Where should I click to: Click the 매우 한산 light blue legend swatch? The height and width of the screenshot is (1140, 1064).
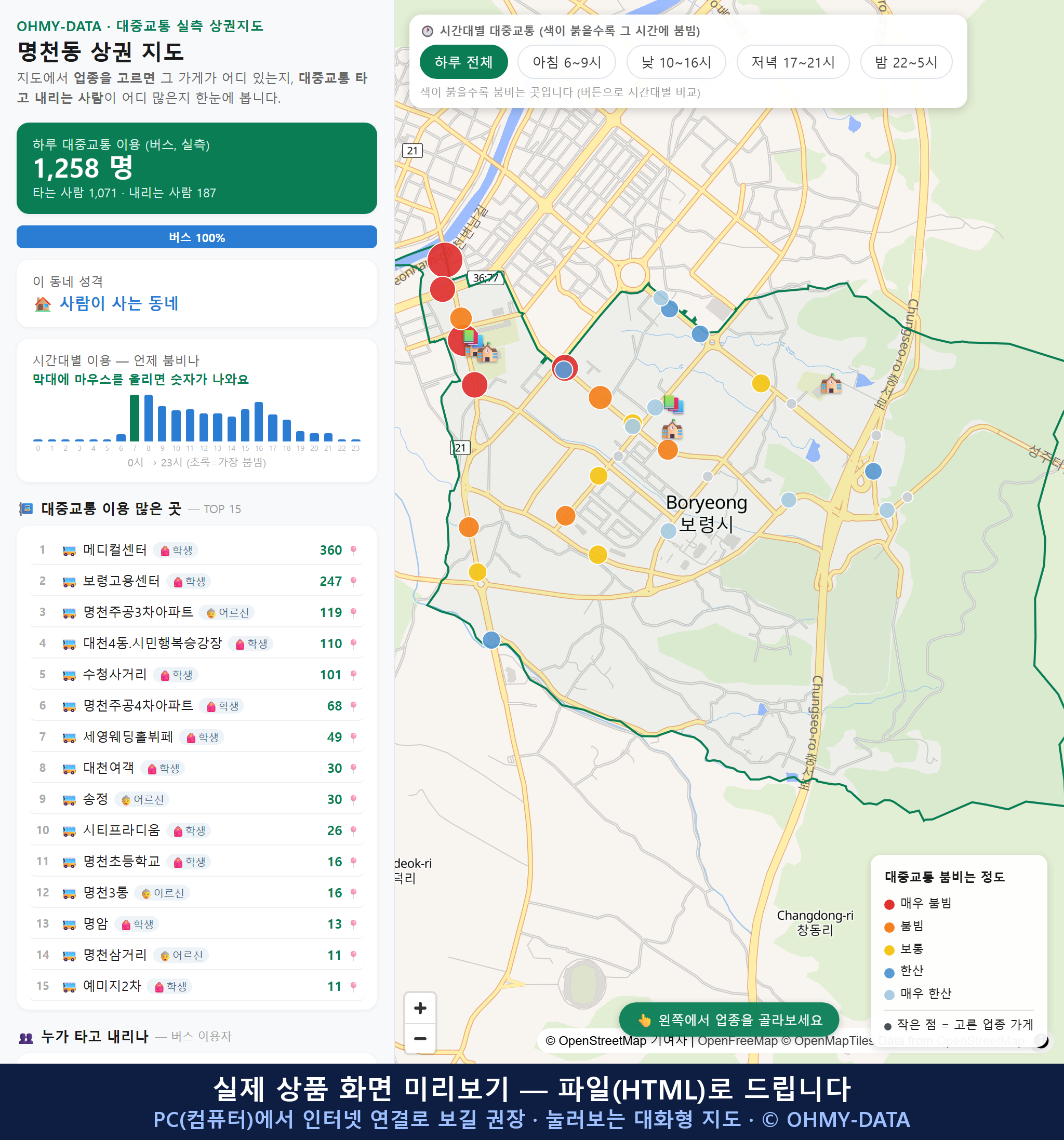(x=889, y=995)
